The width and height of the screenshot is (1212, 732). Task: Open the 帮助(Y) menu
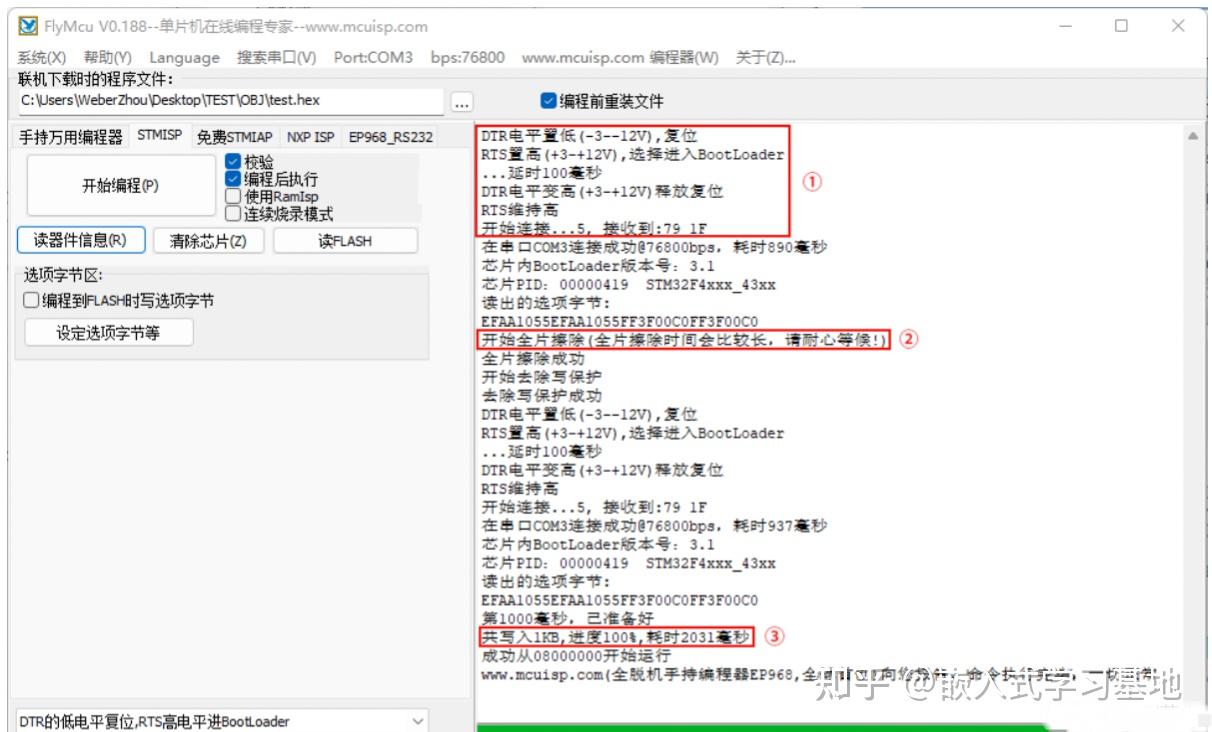tap(108, 57)
